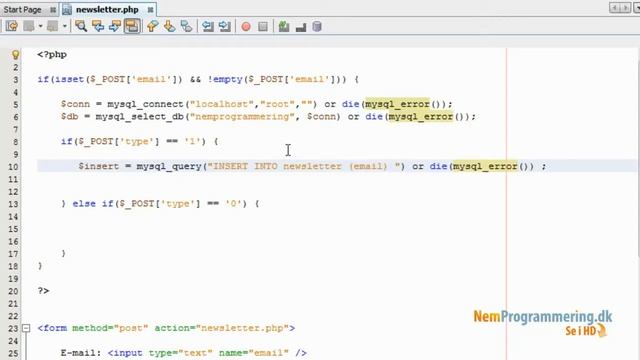
Task: Find the selection with magnifier icon
Action: pyautogui.click(x=81, y=27)
